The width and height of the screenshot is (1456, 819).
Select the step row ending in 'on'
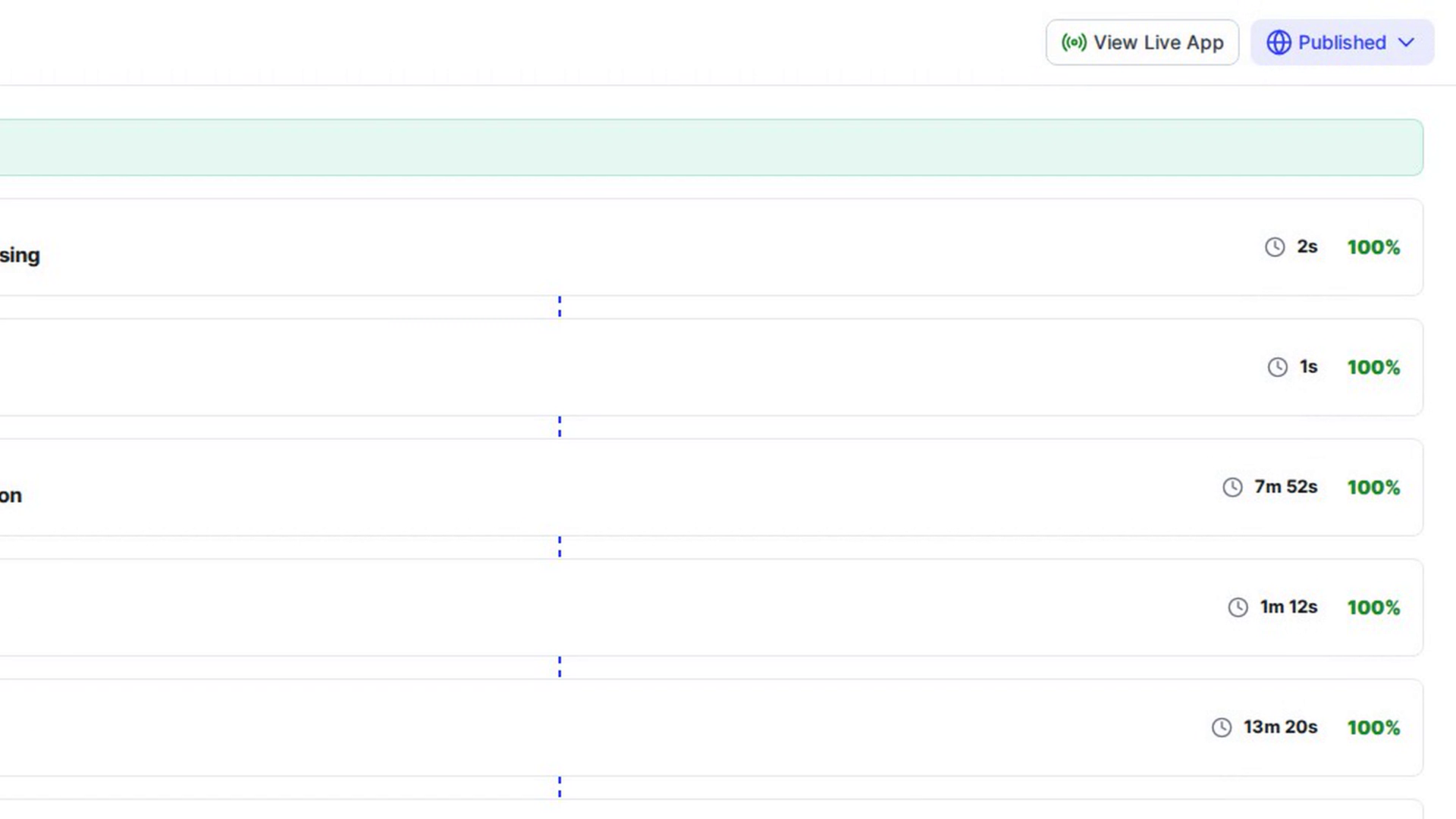(x=711, y=488)
